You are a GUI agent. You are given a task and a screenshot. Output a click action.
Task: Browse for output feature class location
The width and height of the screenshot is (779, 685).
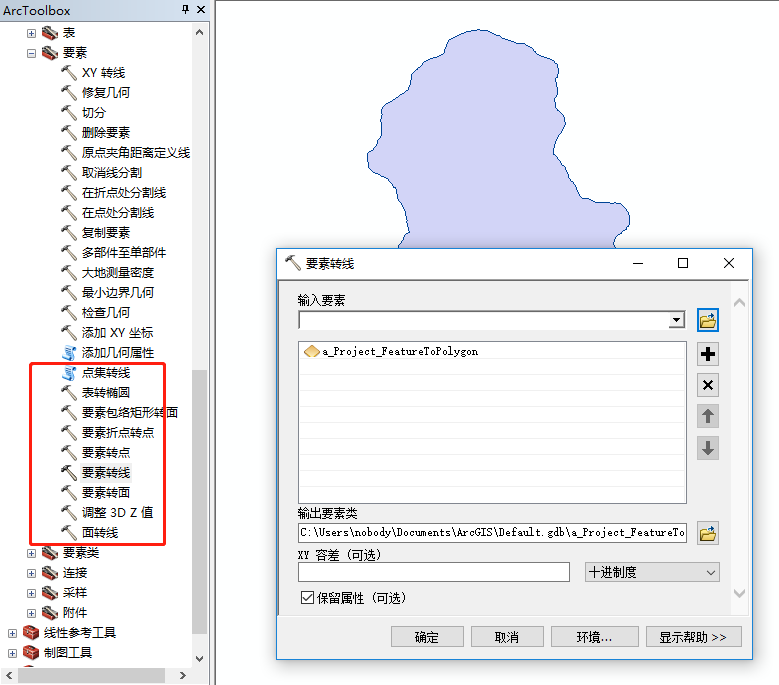tap(707, 533)
